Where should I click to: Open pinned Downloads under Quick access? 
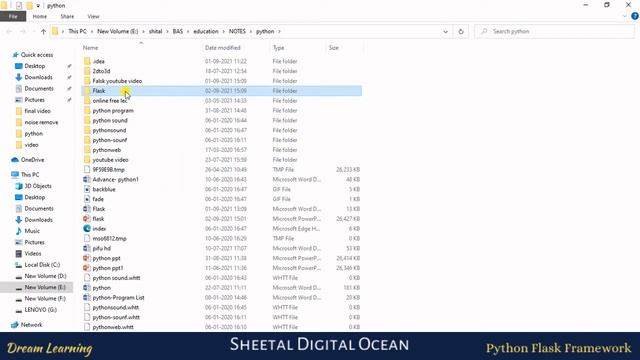[38, 77]
